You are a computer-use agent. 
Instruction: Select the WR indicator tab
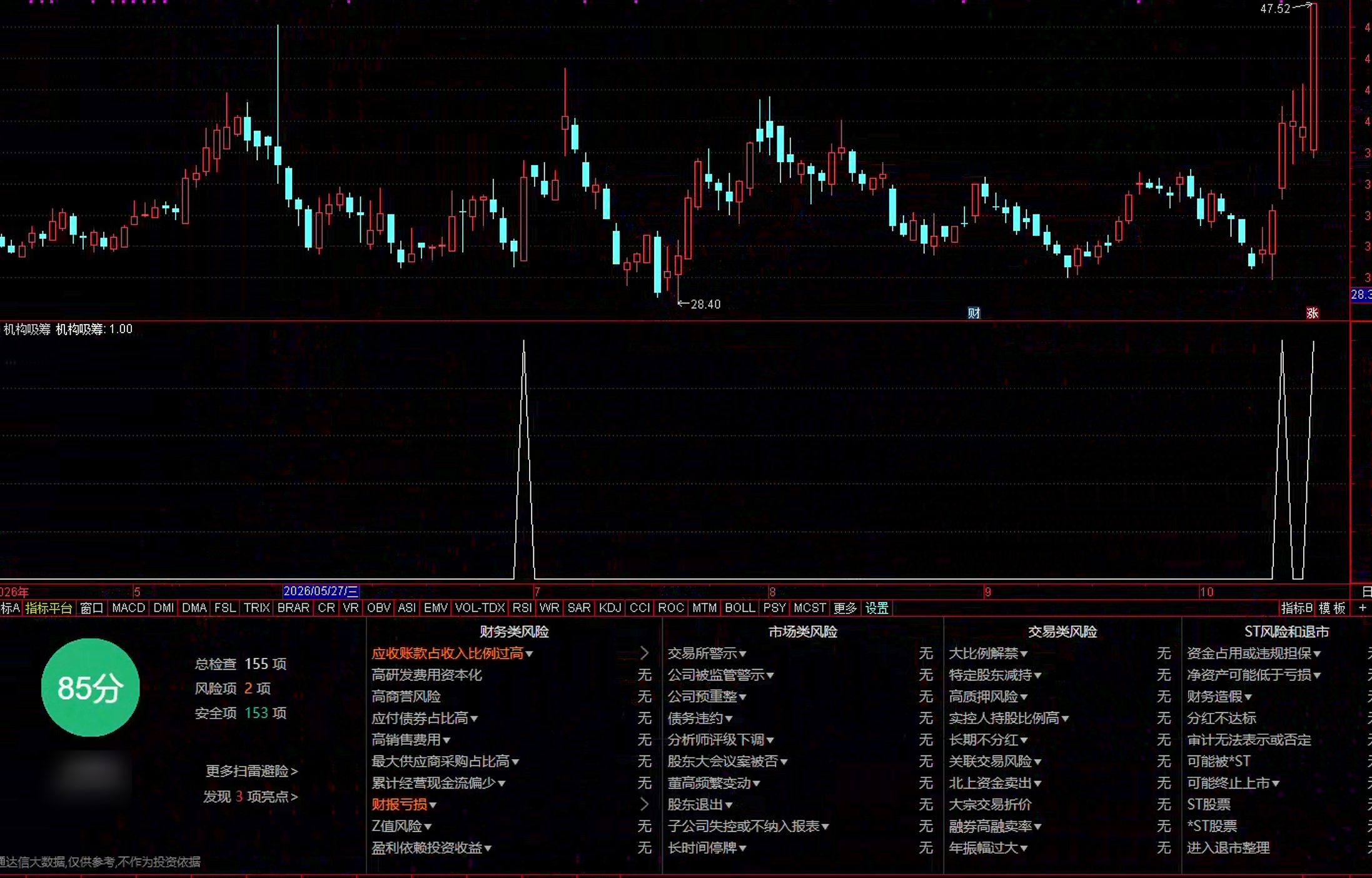click(549, 608)
